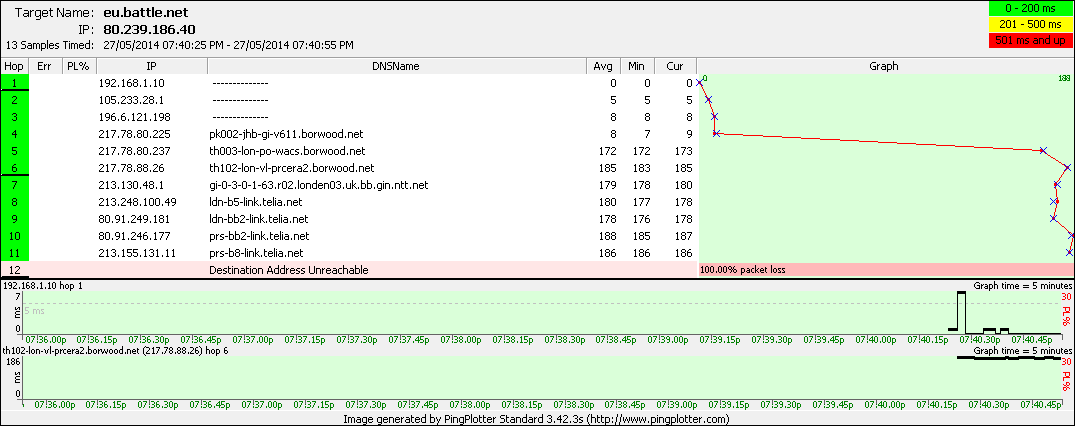
Task: Click the yellow 201 - 500 ms legend
Action: [1029, 26]
